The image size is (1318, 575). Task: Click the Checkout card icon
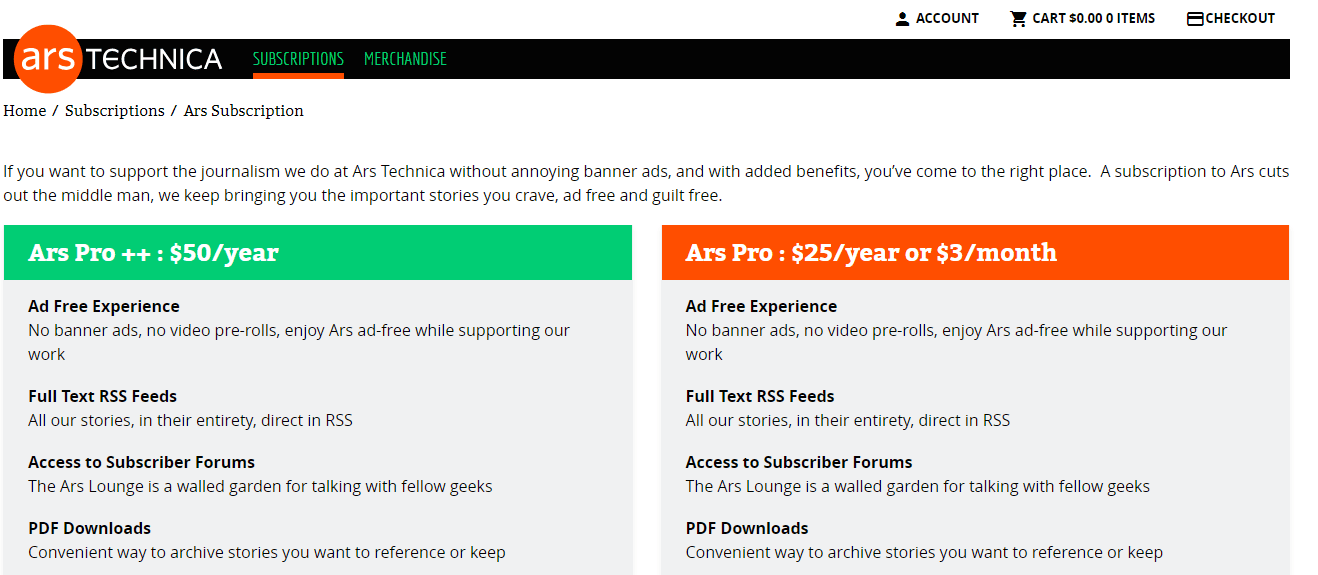(1195, 19)
